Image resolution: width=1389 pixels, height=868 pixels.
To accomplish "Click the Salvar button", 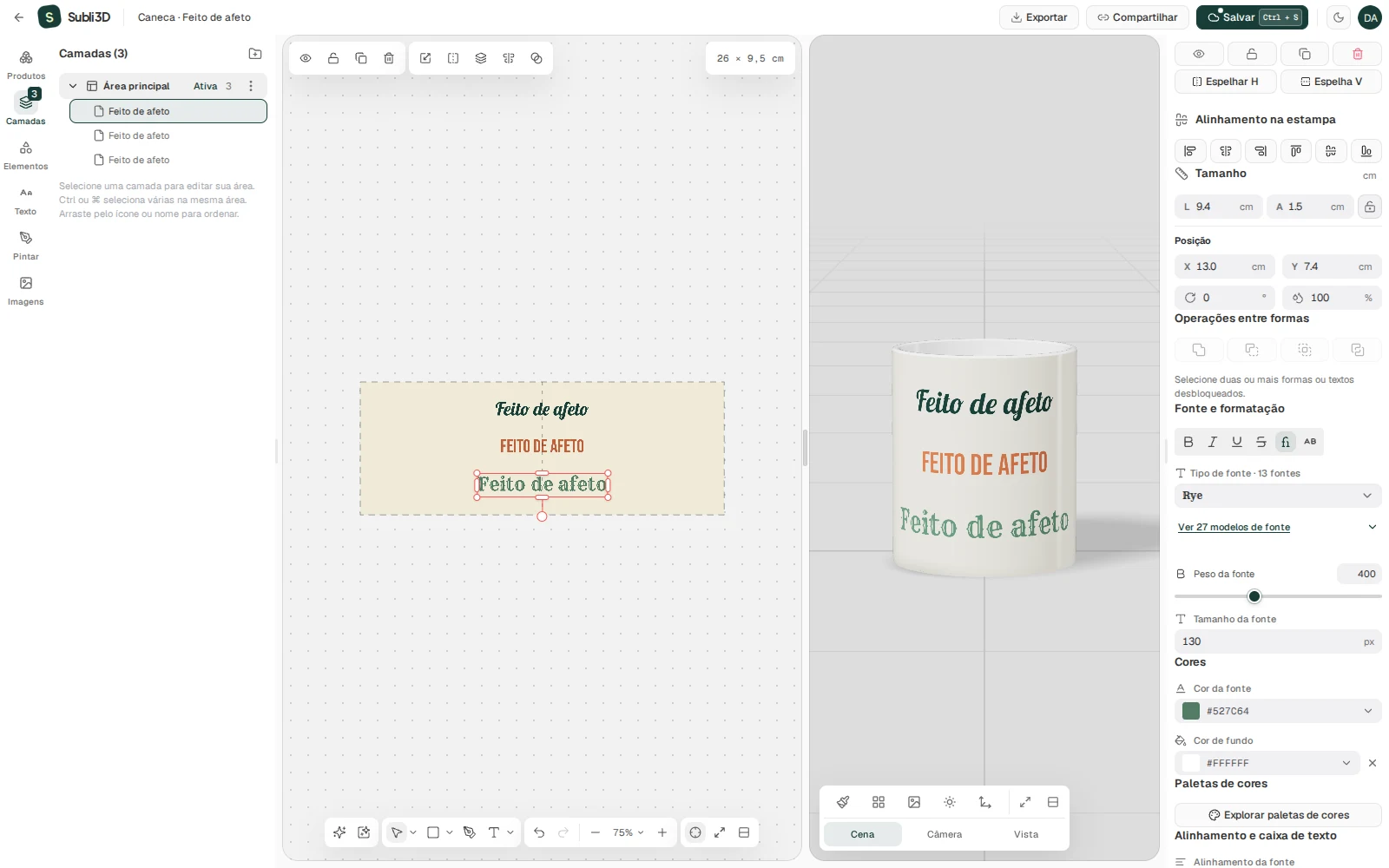I will [1253, 17].
